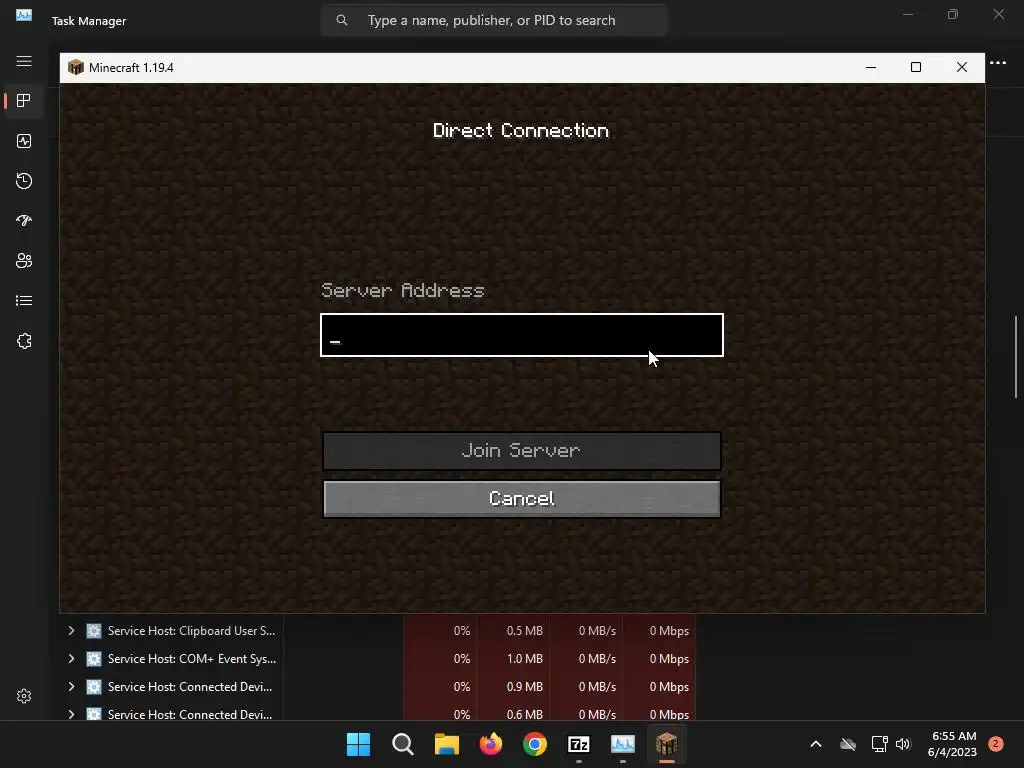Click OneDrive cloud tray icon
This screenshot has width=1024, height=768.
pos(848,744)
